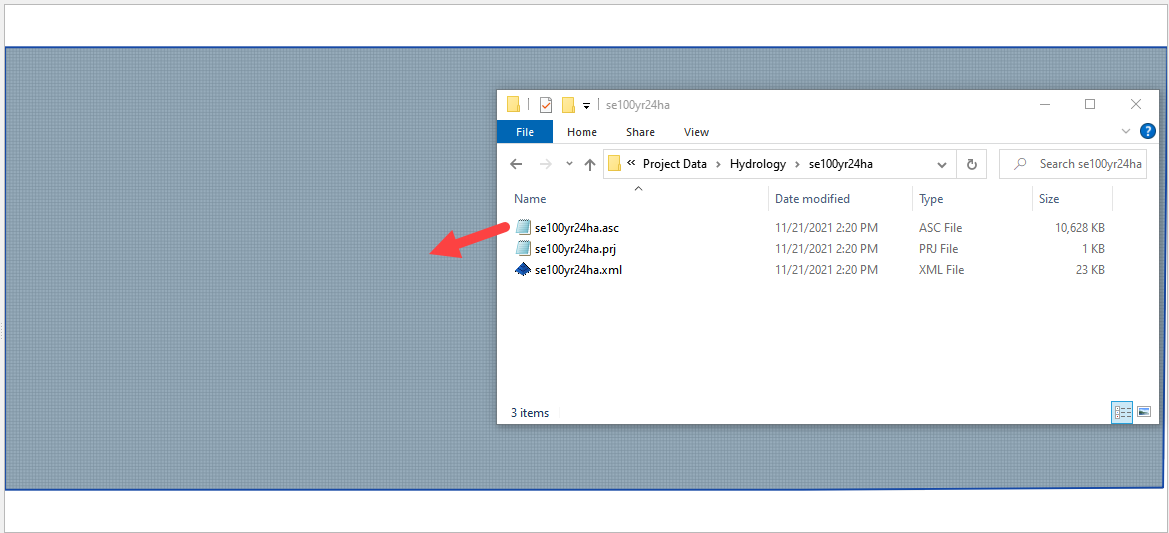1169x533 pixels.
Task: Click the se100yr24ha.asc file icon
Action: (x=523, y=228)
